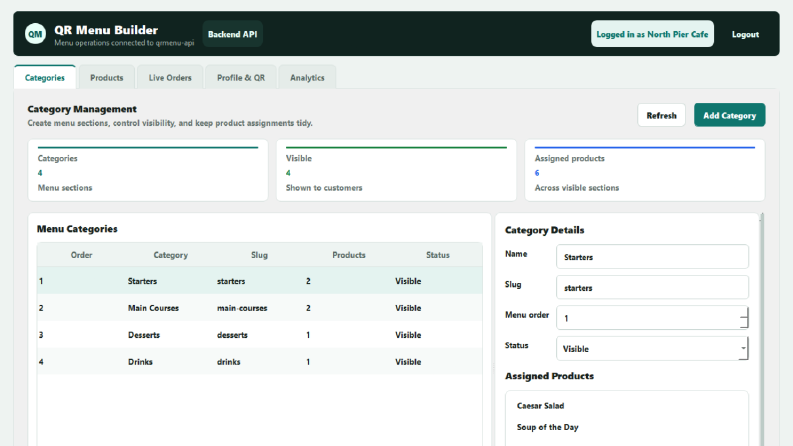Open the Profile & QR tab
The height and width of the screenshot is (446, 793).
click(x=241, y=77)
